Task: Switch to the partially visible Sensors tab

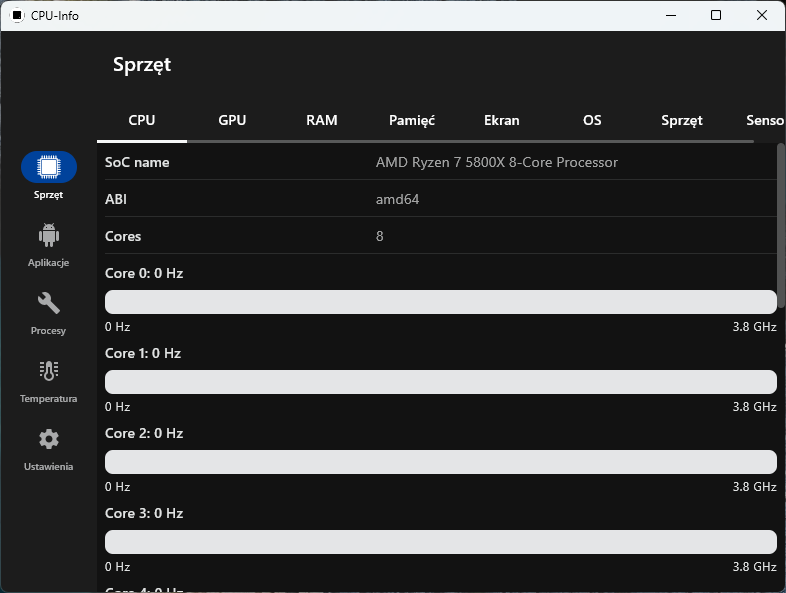Action: (x=765, y=120)
